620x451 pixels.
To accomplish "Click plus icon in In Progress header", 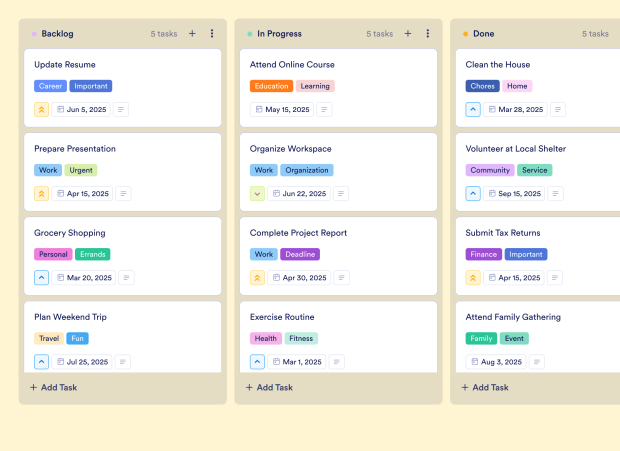I will pos(408,34).
